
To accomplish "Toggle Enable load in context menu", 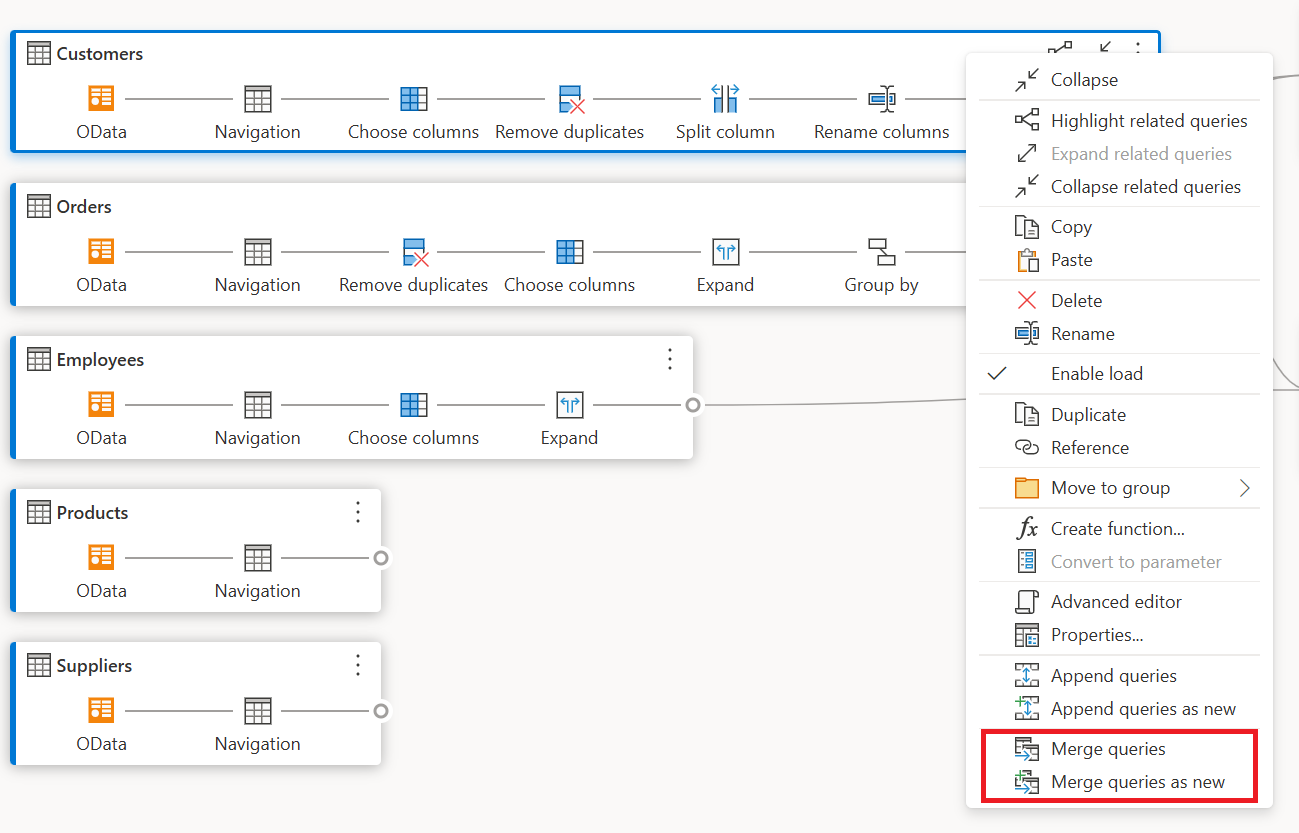I will tap(1118, 374).
